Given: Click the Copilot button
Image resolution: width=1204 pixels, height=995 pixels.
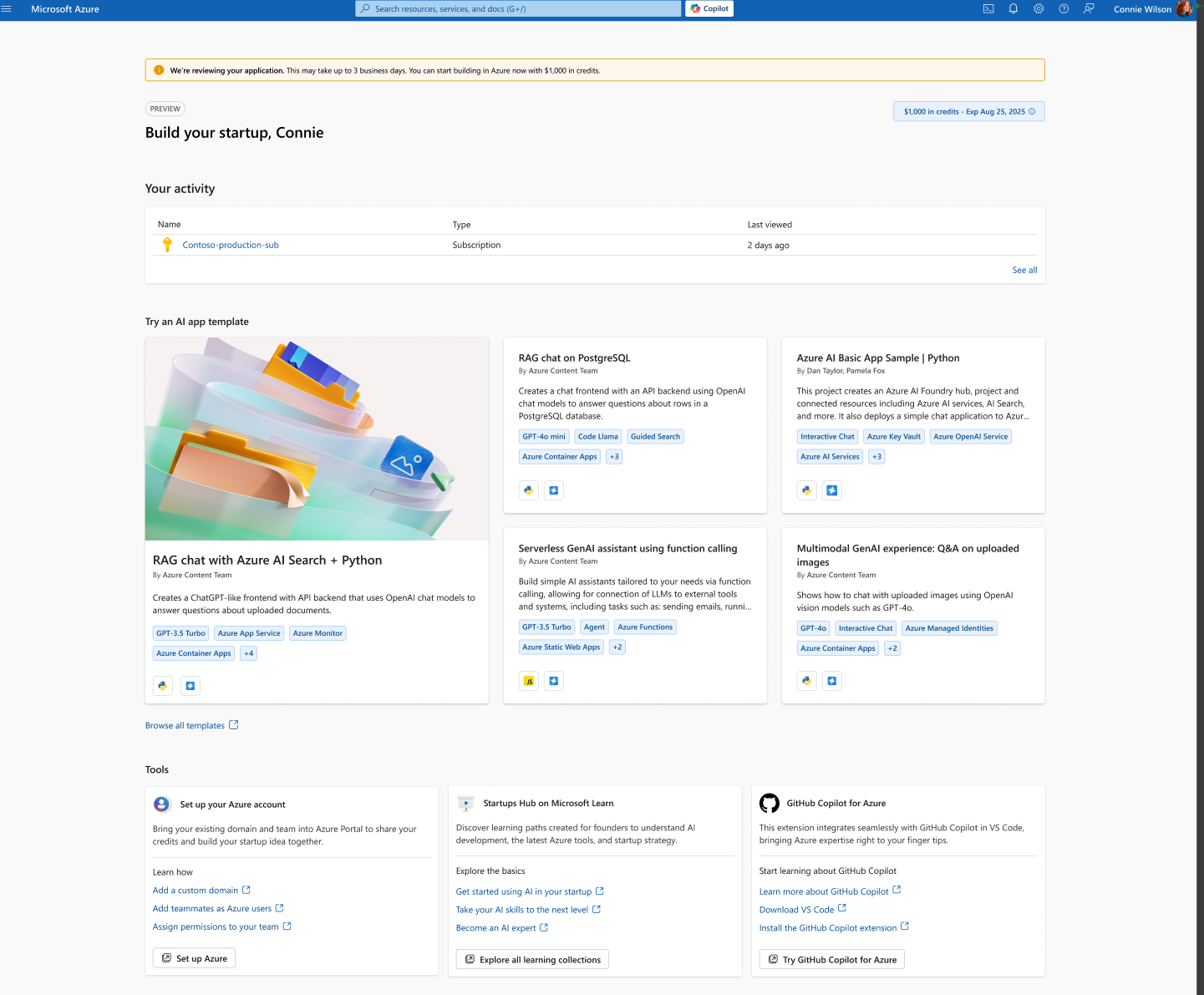Looking at the screenshot, I should (x=710, y=9).
